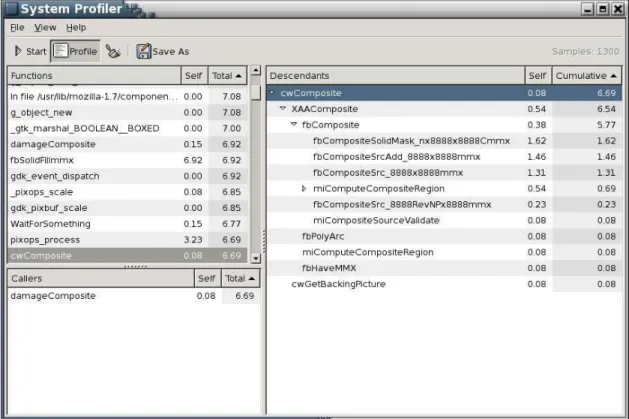This screenshot has width=629, height=419.
Task: Click Callers column header
Action: click(101, 278)
